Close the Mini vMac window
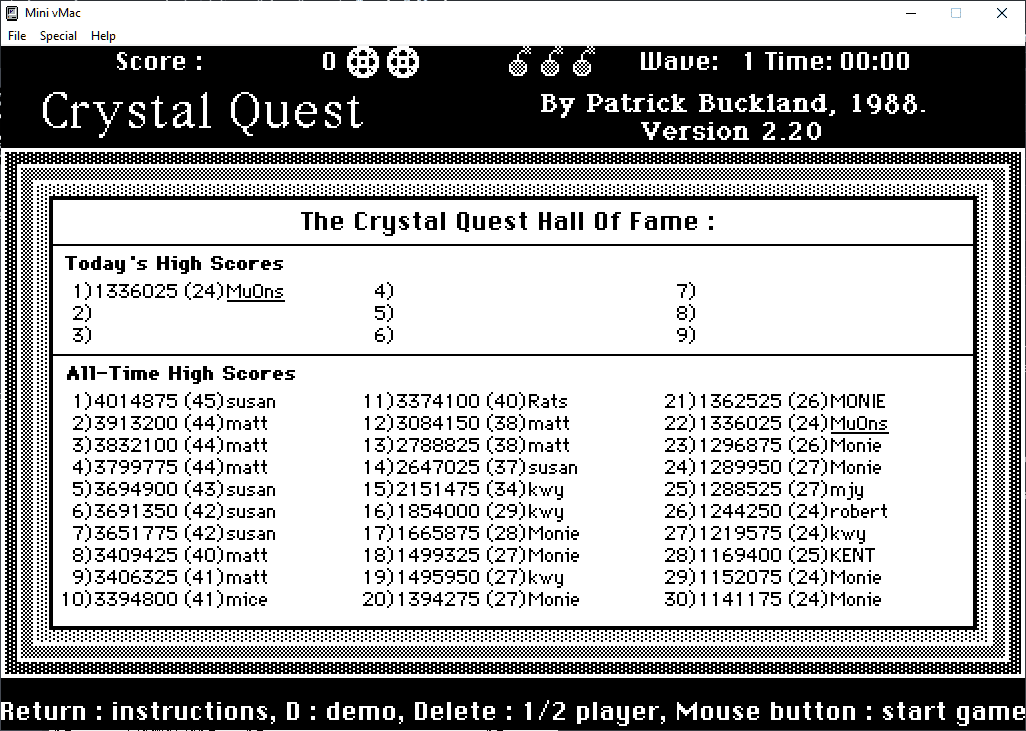Image resolution: width=1026 pixels, height=731 pixels. pyautogui.click(x=1002, y=13)
